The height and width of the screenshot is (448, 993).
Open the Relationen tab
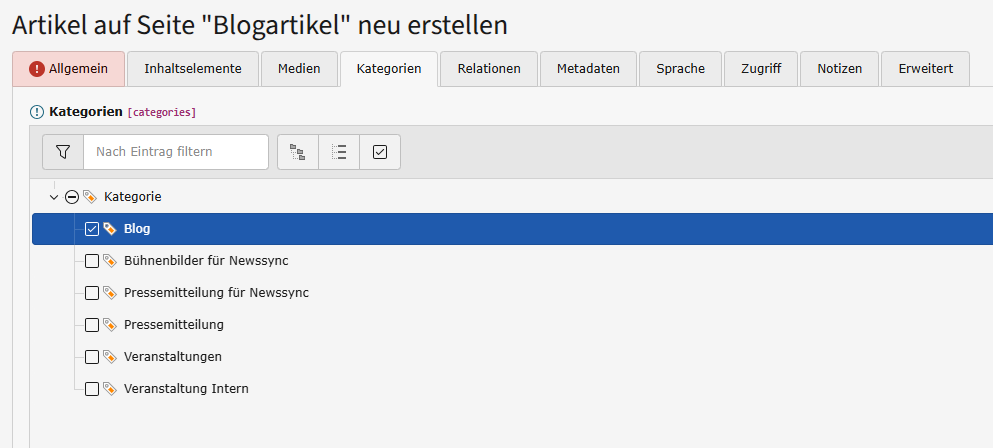click(x=489, y=68)
